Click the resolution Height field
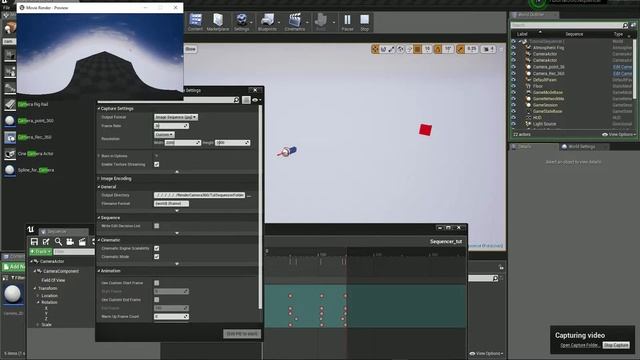 coord(232,143)
